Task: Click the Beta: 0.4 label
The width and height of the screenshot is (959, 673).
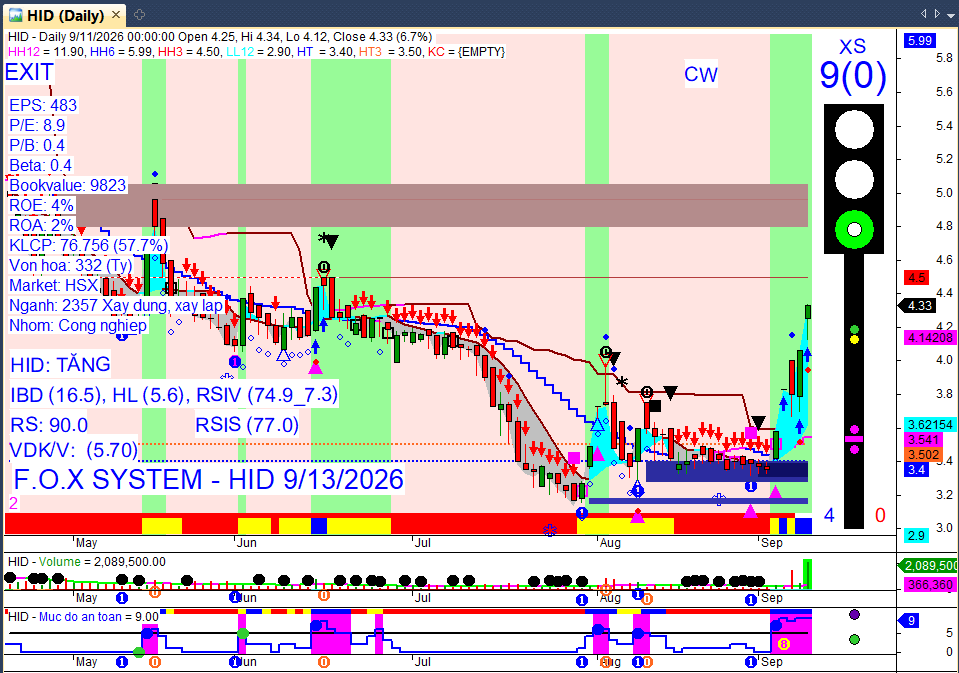Action: [x=40, y=166]
